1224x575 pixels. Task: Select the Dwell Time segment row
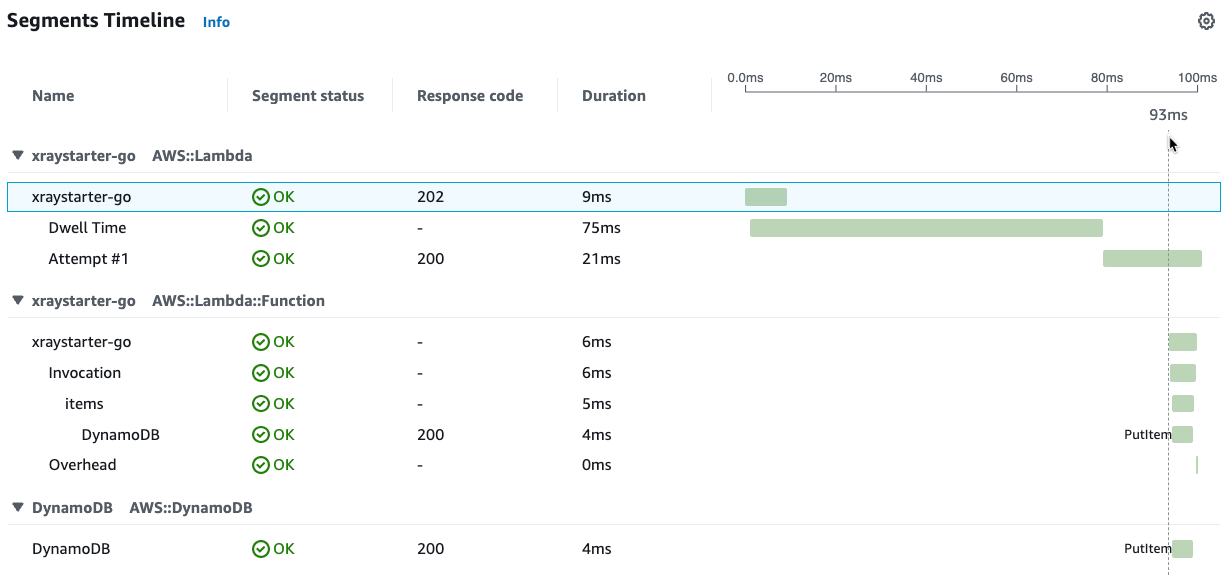(613, 228)
